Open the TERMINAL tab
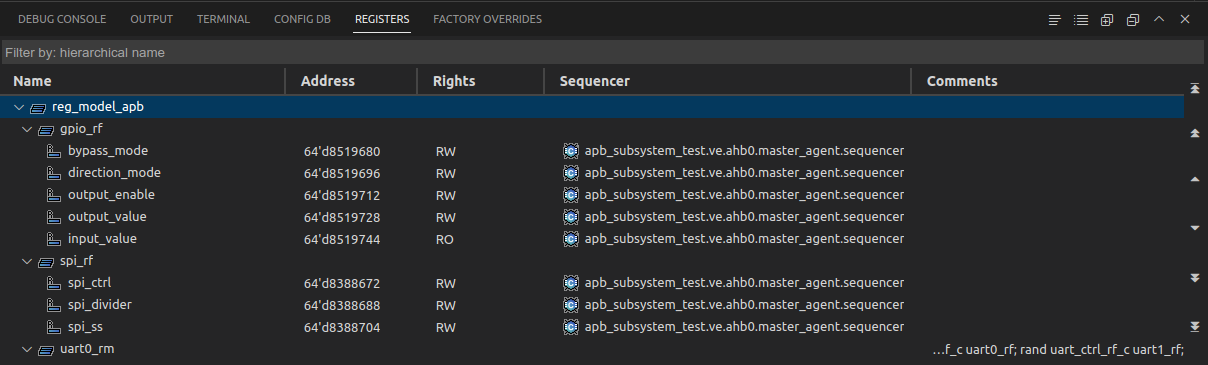 224,19
